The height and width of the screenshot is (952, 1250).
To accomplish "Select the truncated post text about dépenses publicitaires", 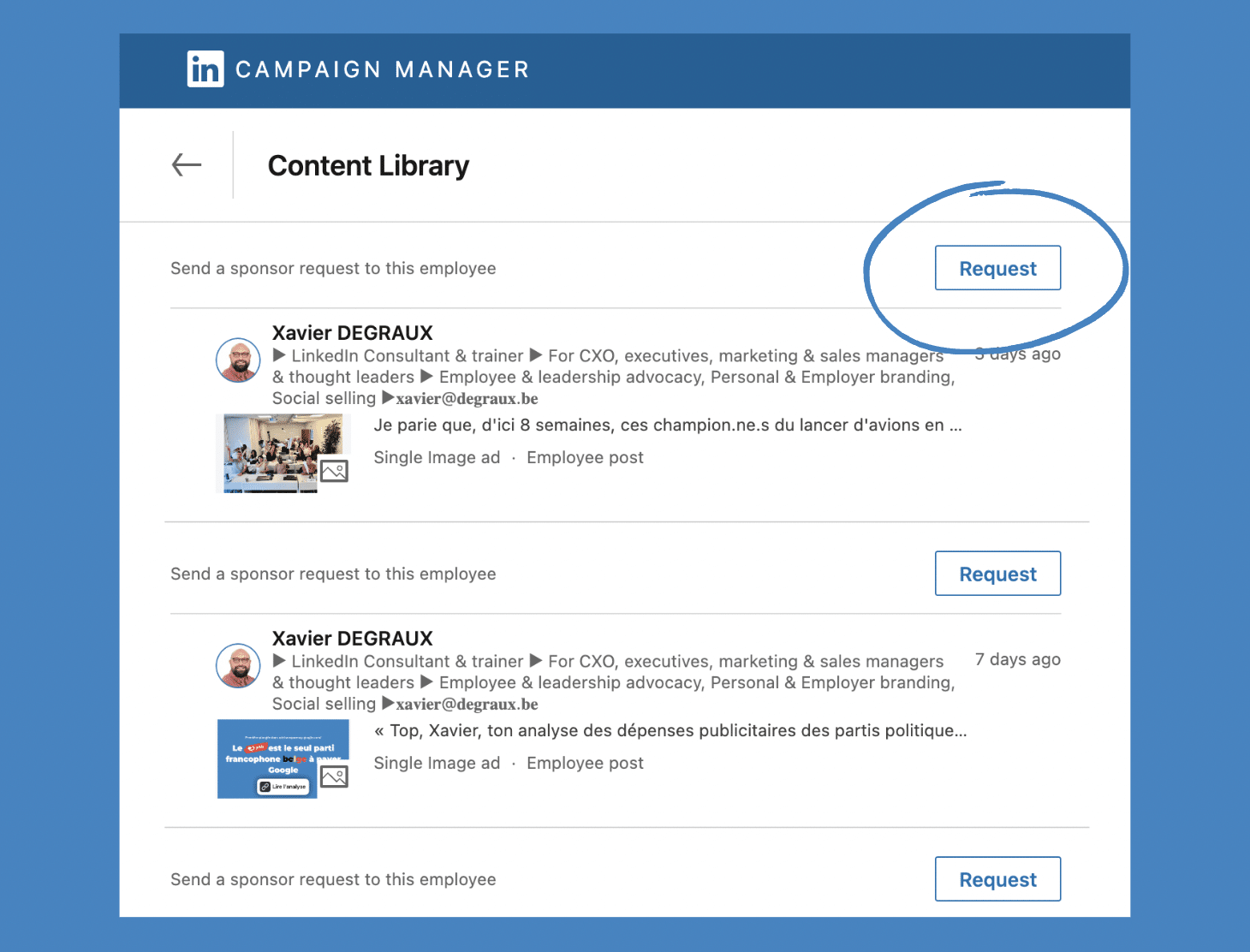I will [x=670, y=730].
